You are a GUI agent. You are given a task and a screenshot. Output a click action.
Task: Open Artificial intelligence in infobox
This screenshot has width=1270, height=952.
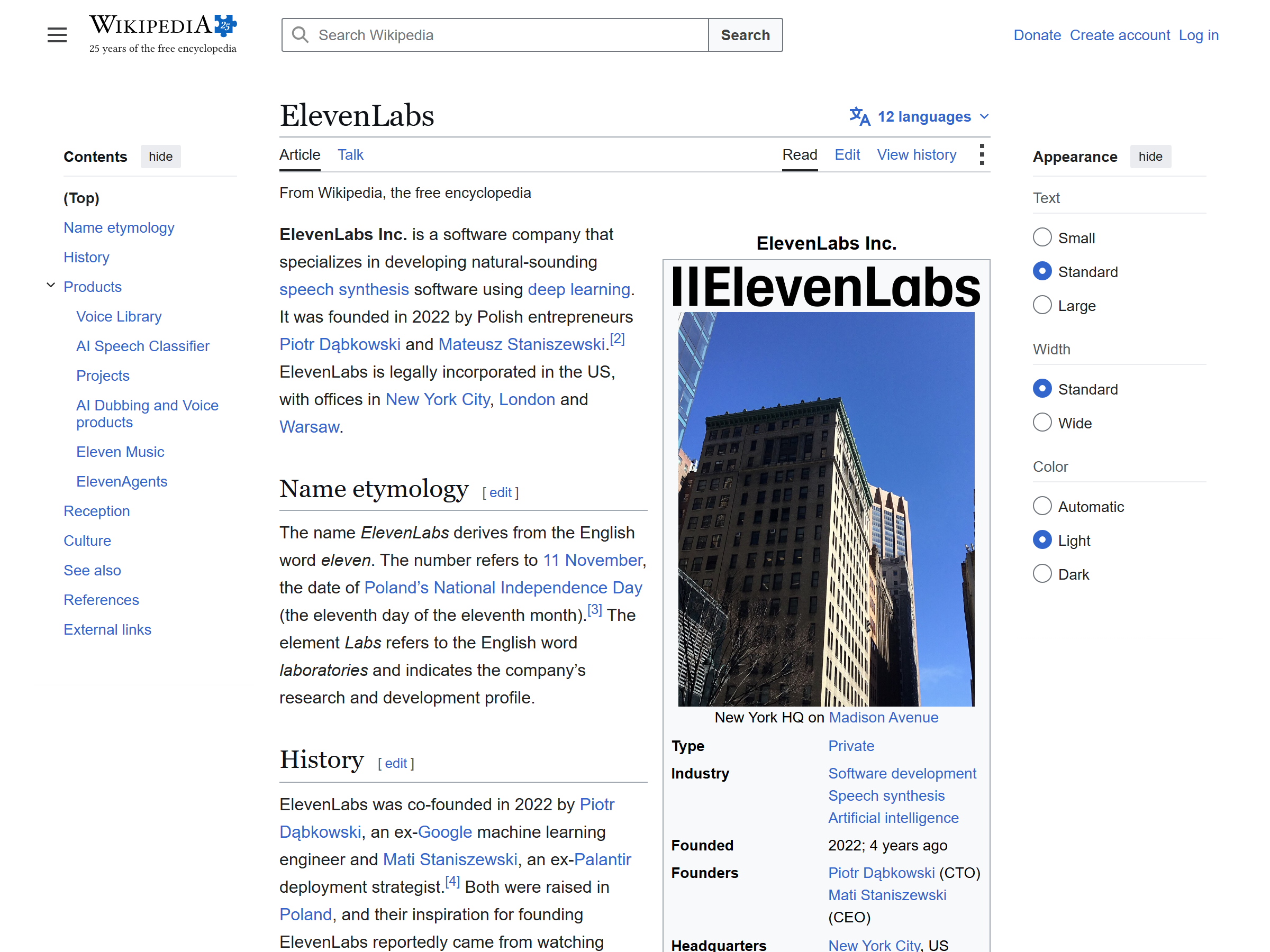point(893,818)
